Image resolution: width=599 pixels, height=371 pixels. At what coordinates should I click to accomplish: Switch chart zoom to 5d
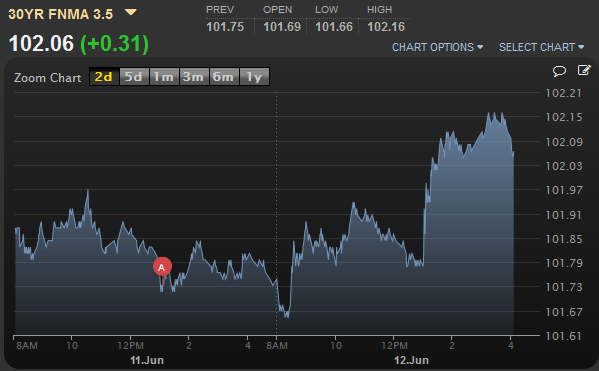click(x=134, y=77)
